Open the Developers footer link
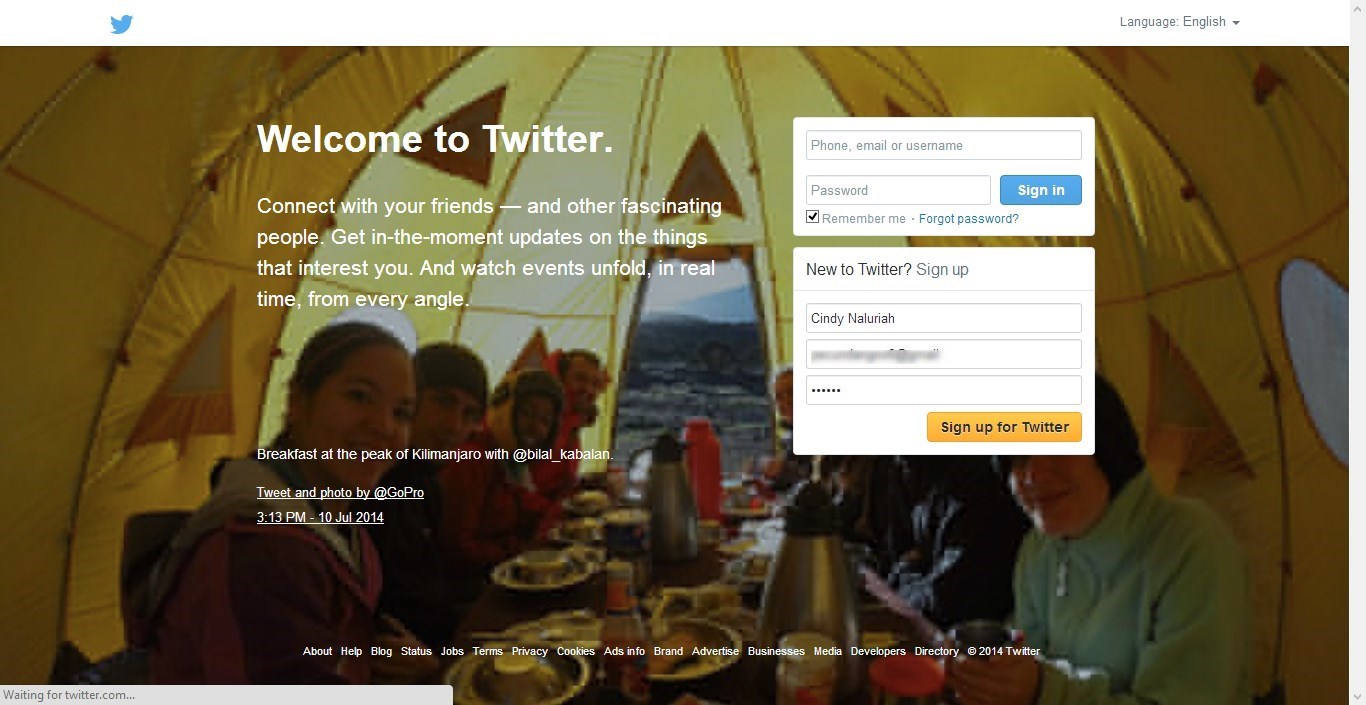The image size is (1366, 705). tap(878, 651)
